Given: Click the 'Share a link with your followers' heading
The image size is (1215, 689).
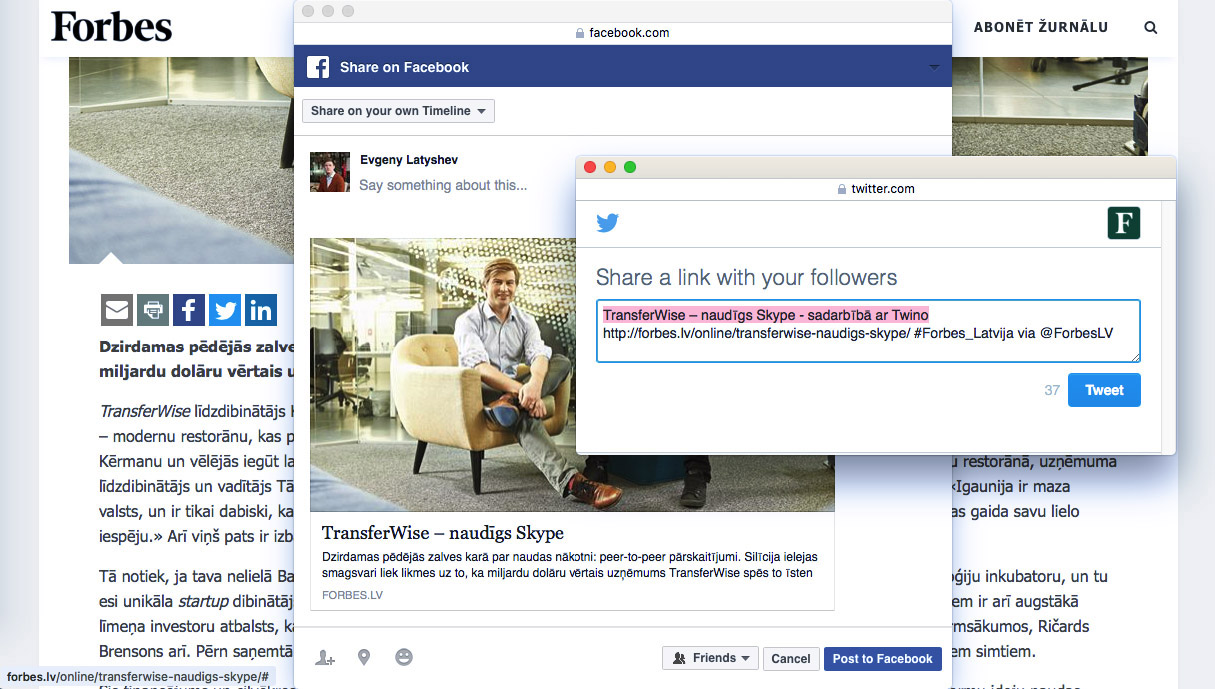Looking at the screenshot, I should coord(747,277).
